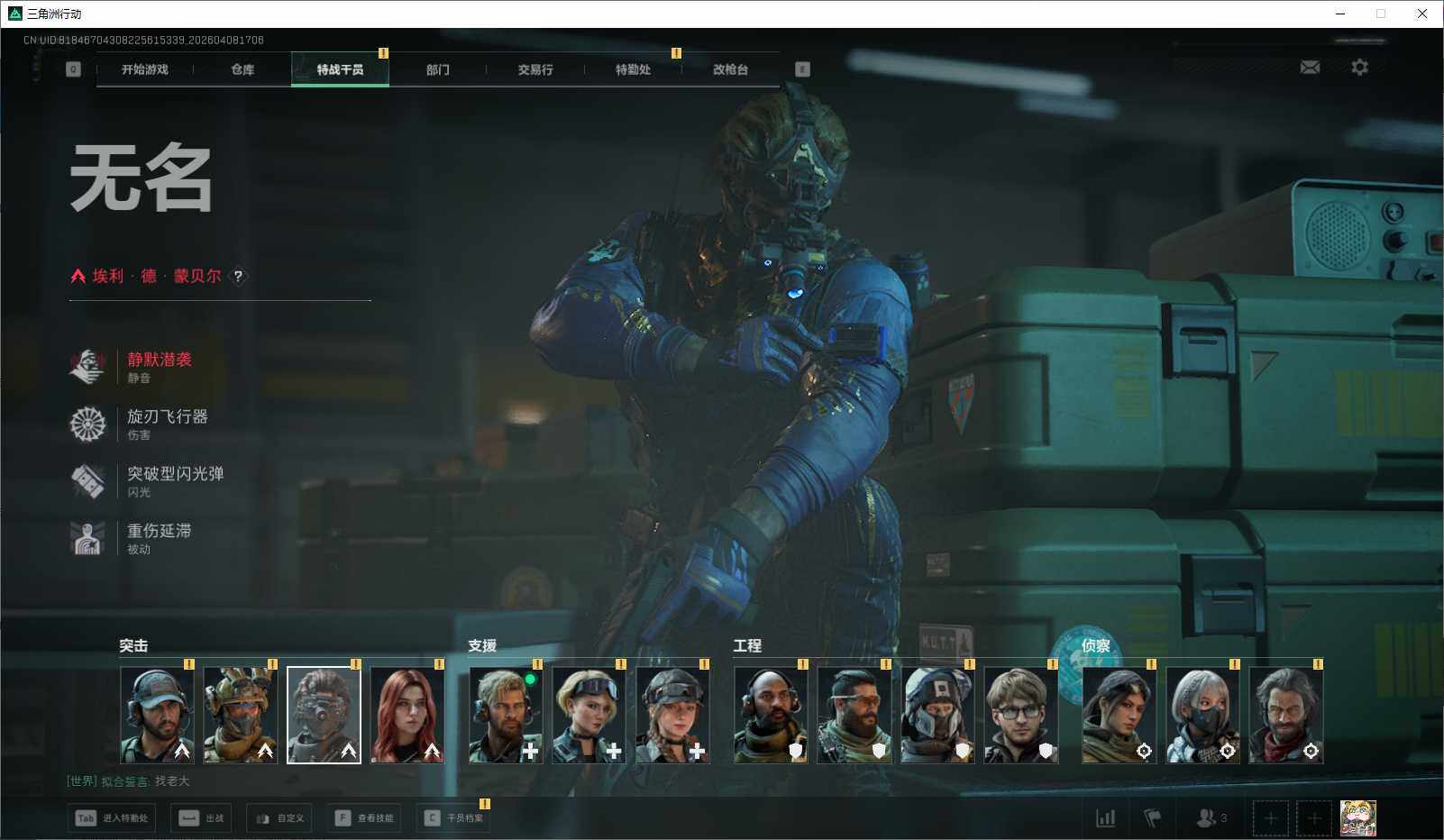The height and width of the screenshot is (840, 1444).
Task: Select the 重伤延滞 passive skill
Action: click(132, 538)
